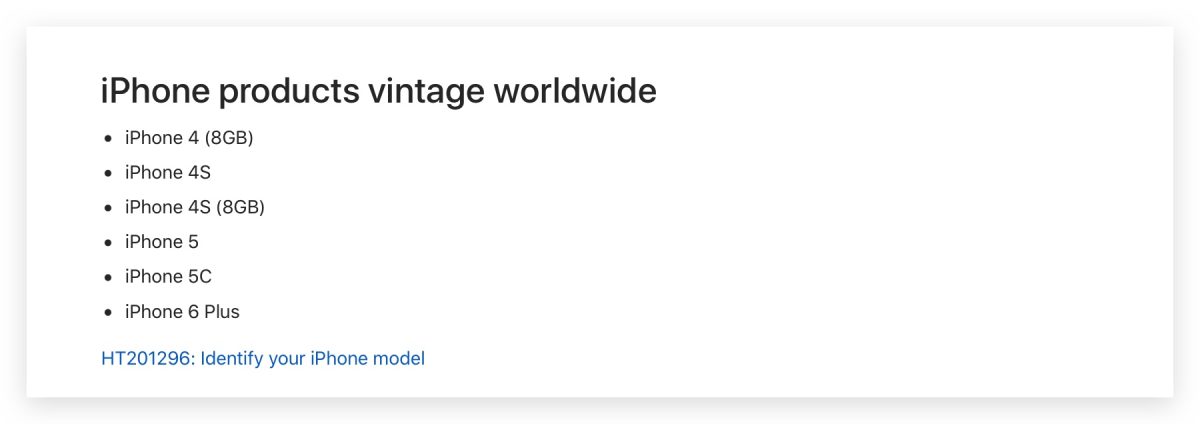Select the iPhone 5C list entry

(168, 277)
